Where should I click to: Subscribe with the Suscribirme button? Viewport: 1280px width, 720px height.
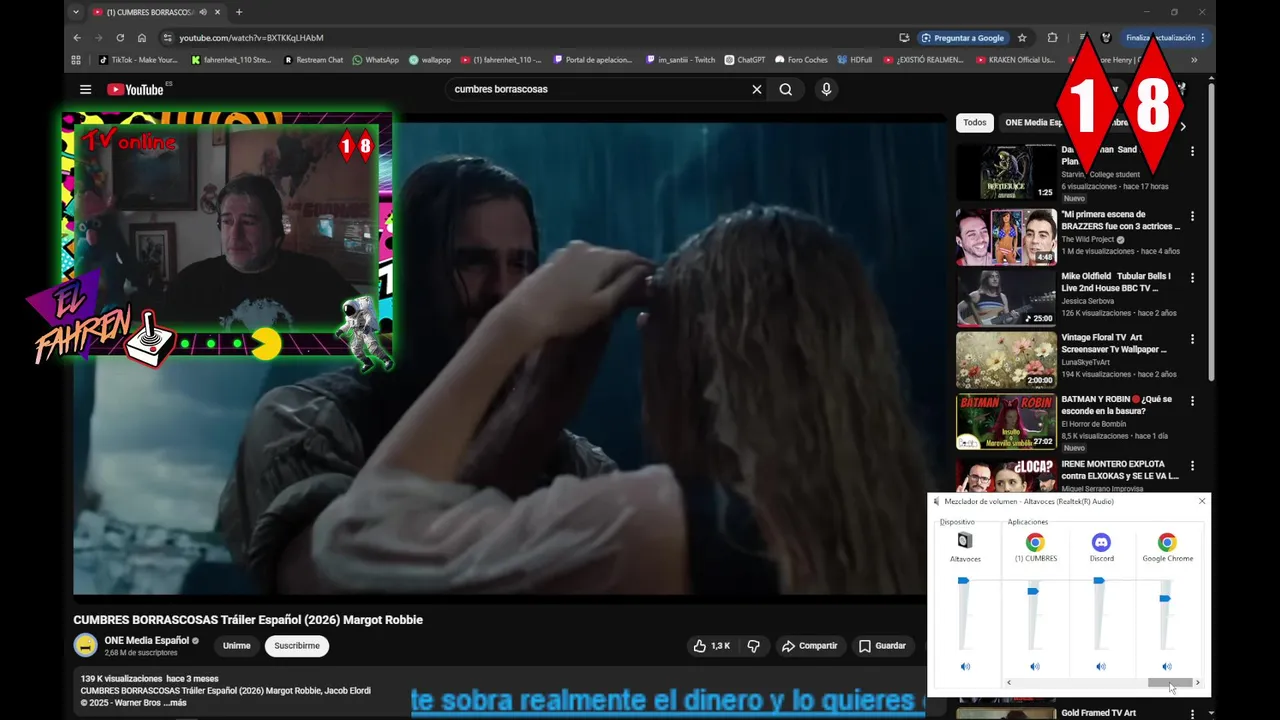pyautogui.click(x=297, y=646)
